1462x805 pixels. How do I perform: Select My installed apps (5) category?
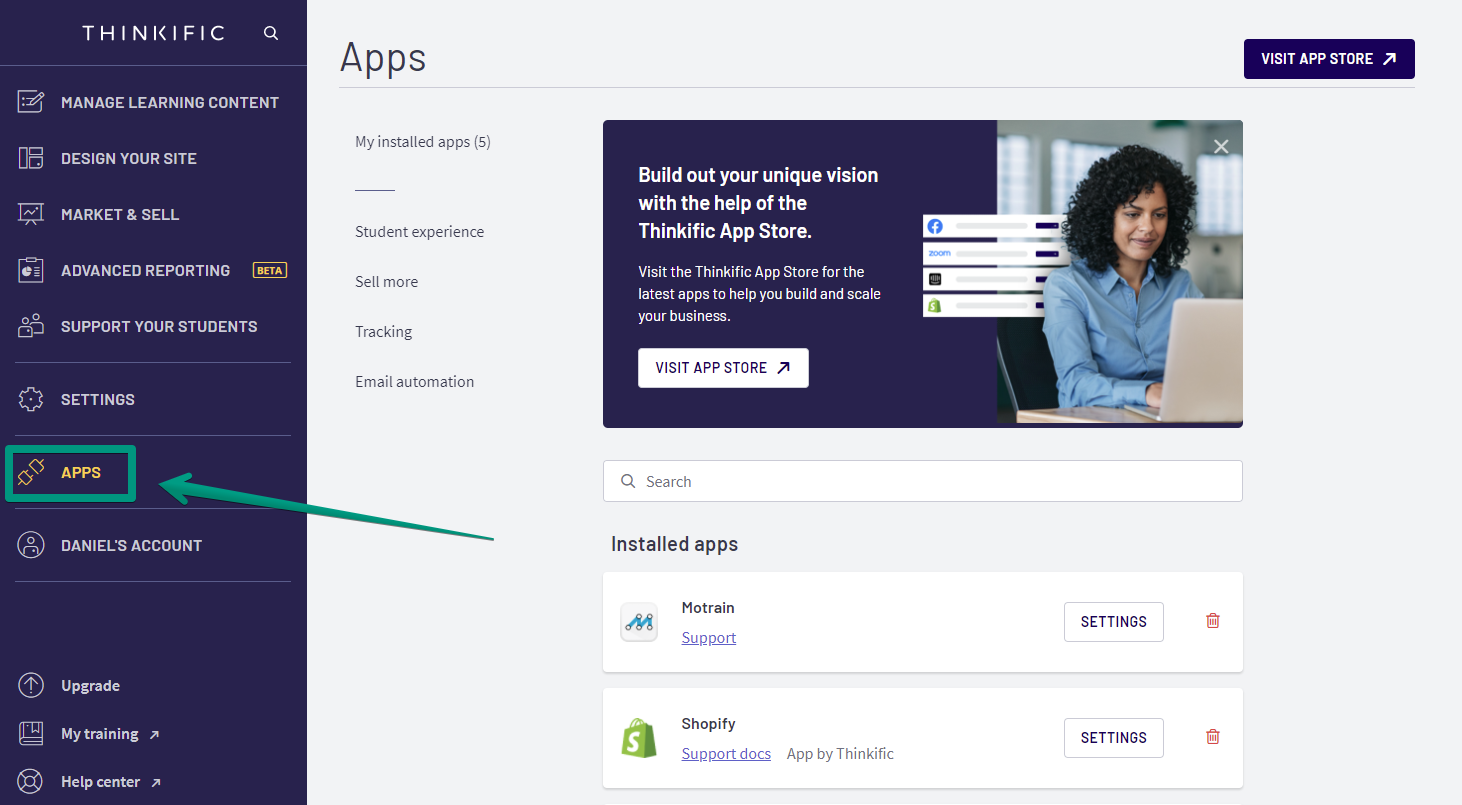(x=423, y=142)
